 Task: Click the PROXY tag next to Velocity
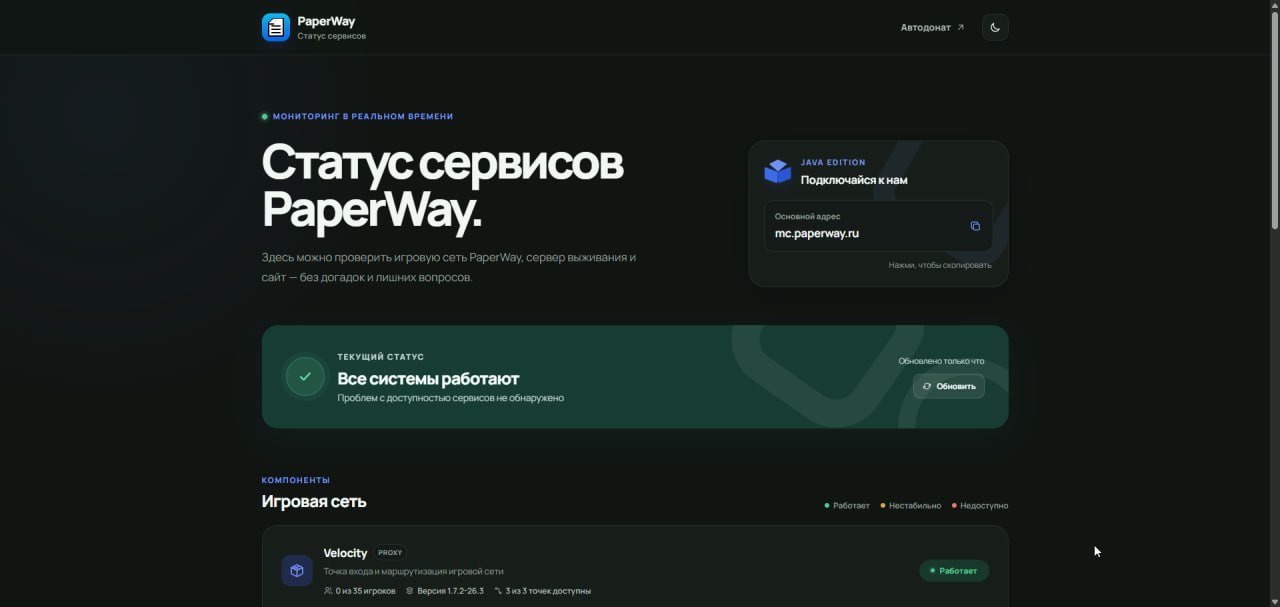[x=390, y=552]
